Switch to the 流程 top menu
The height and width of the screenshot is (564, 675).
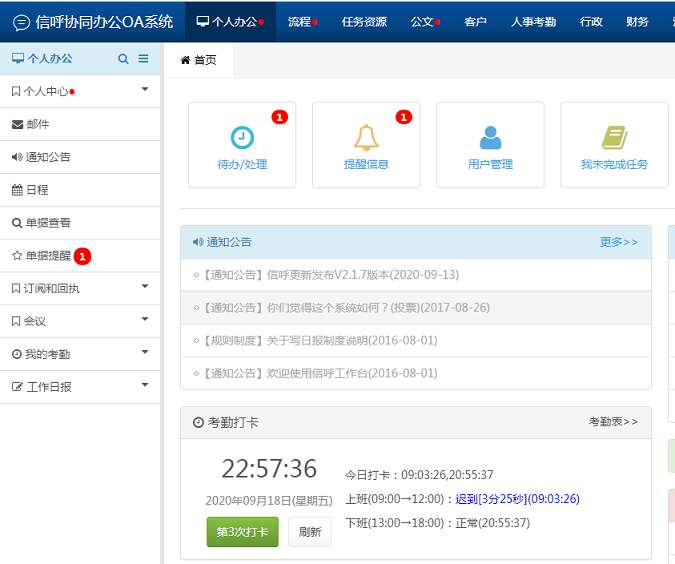pyautogui.click(x=300, y=21)
